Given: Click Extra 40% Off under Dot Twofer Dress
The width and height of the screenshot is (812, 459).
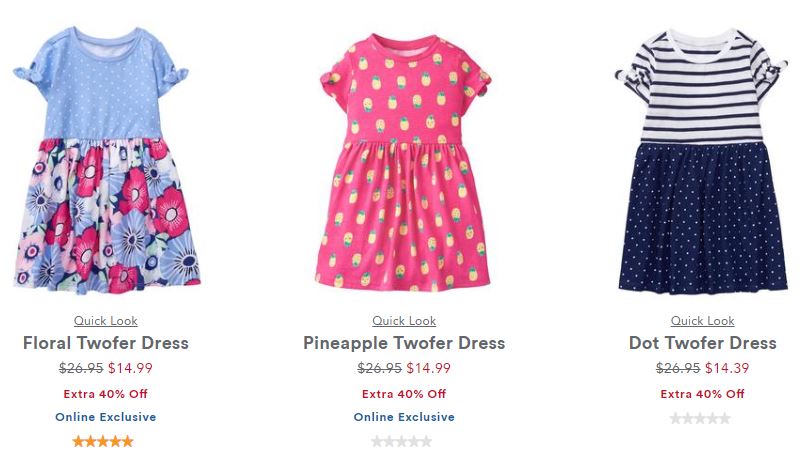Looking at the screenshot, I should (702, 394).
